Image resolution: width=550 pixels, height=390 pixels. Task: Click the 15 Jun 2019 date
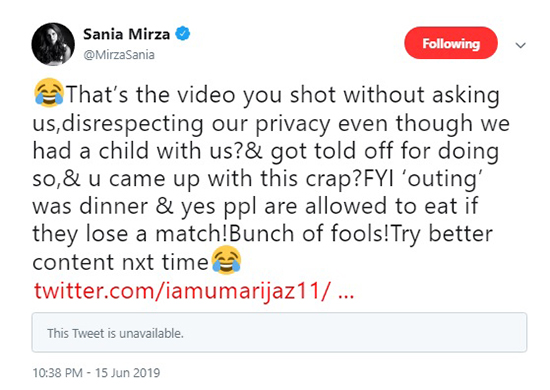(x=128, y=372)
